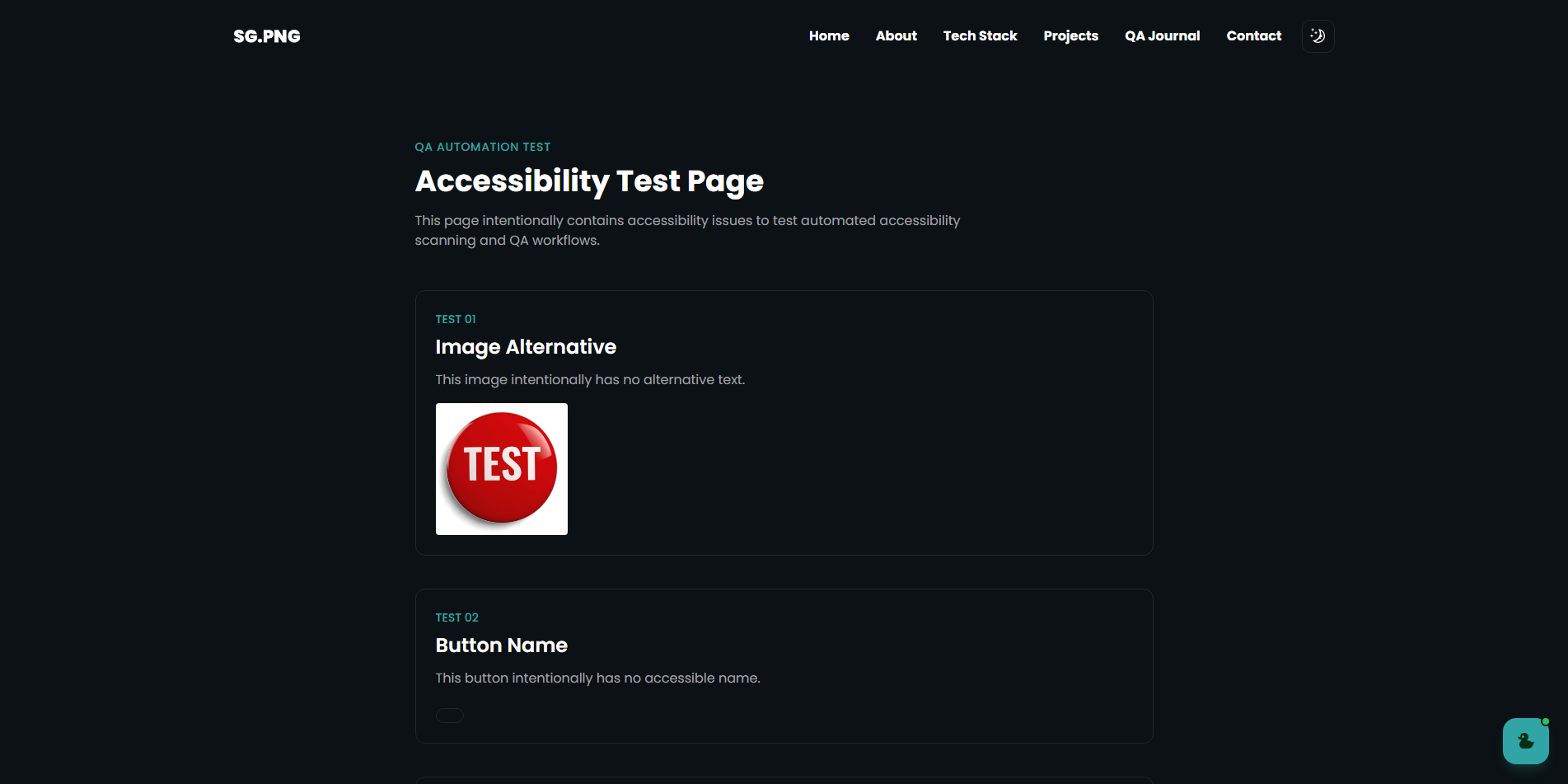The width and height of the screenshot is (1568, 784).
Task: Click the SG.PNG site logo
Action: pos(267,36)
